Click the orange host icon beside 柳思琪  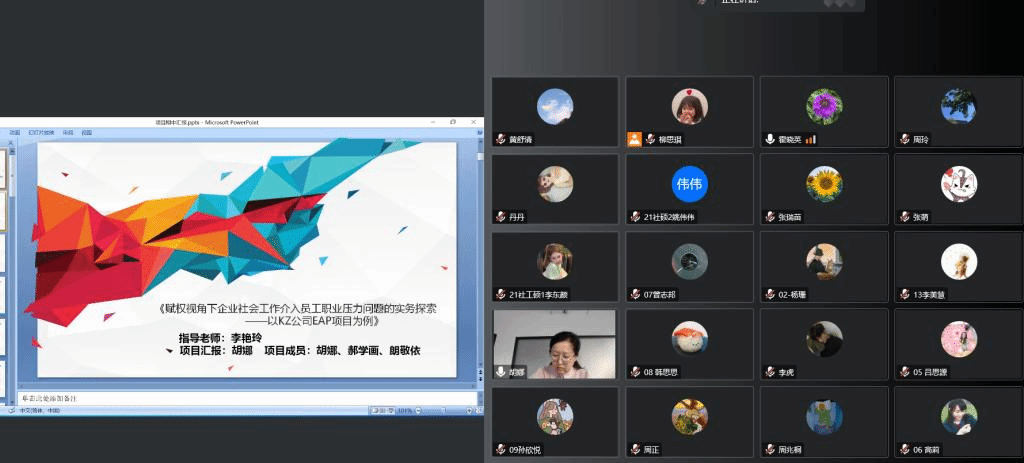click(634, 140)
